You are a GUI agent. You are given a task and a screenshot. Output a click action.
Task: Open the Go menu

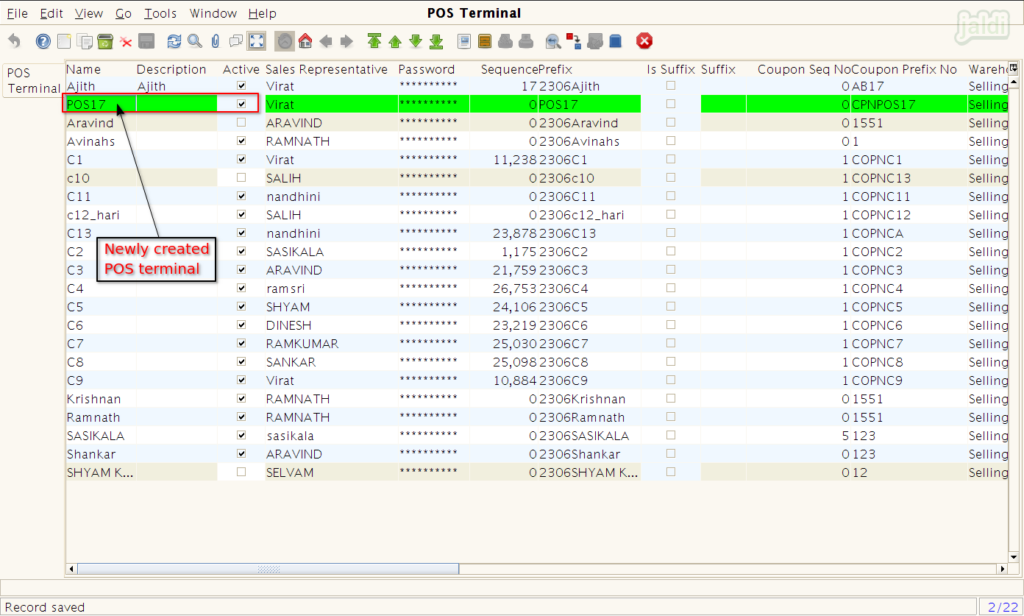pyautogui.click(x=123, y=13)
